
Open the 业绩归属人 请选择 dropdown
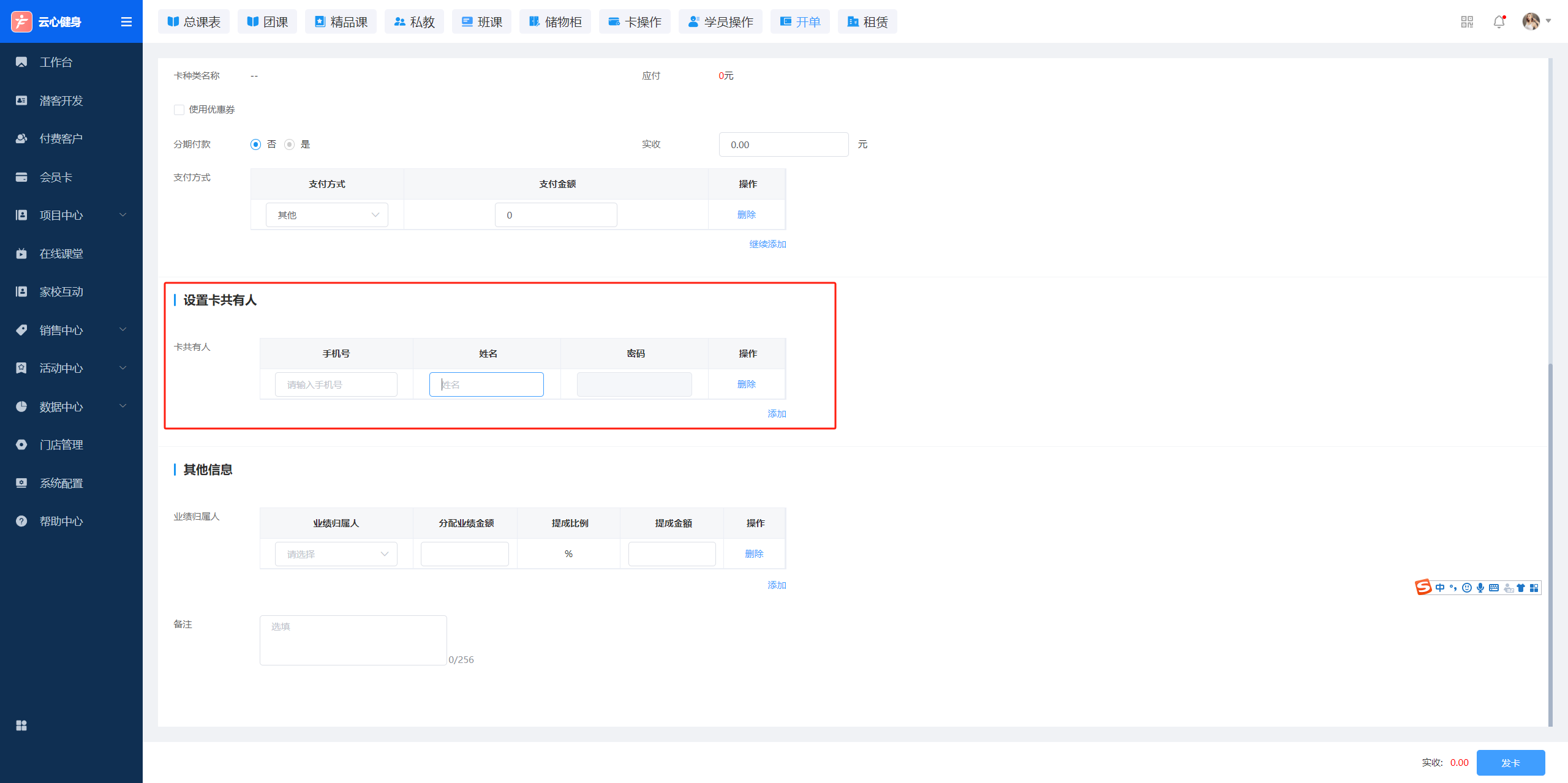point(336,554)
